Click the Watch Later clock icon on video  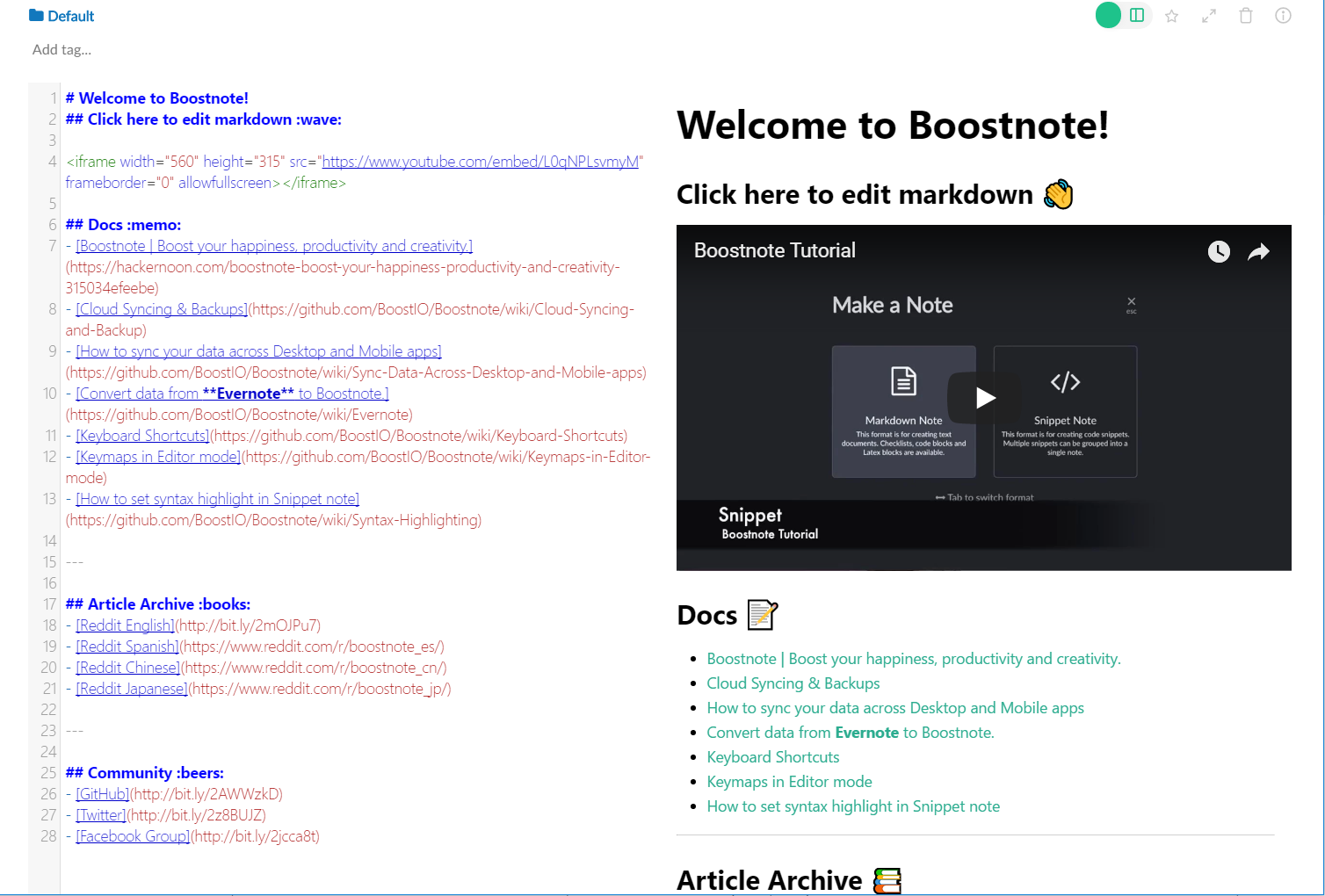pos(1219,251)
